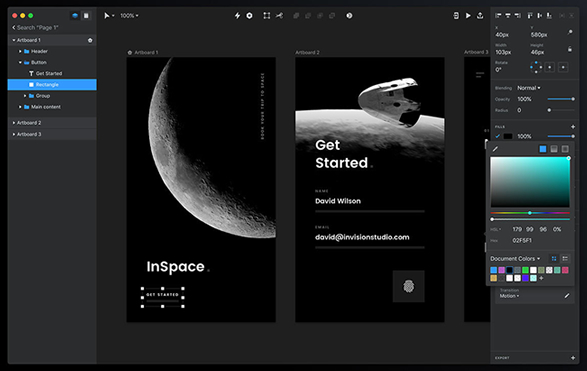Click the third boolean intersect icon
Viewport: 587px width, 371px height.
point(320,16)
